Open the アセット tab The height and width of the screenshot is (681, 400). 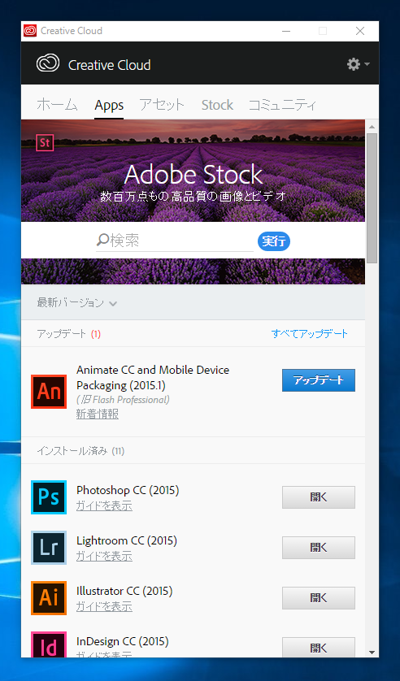point(162,105)
